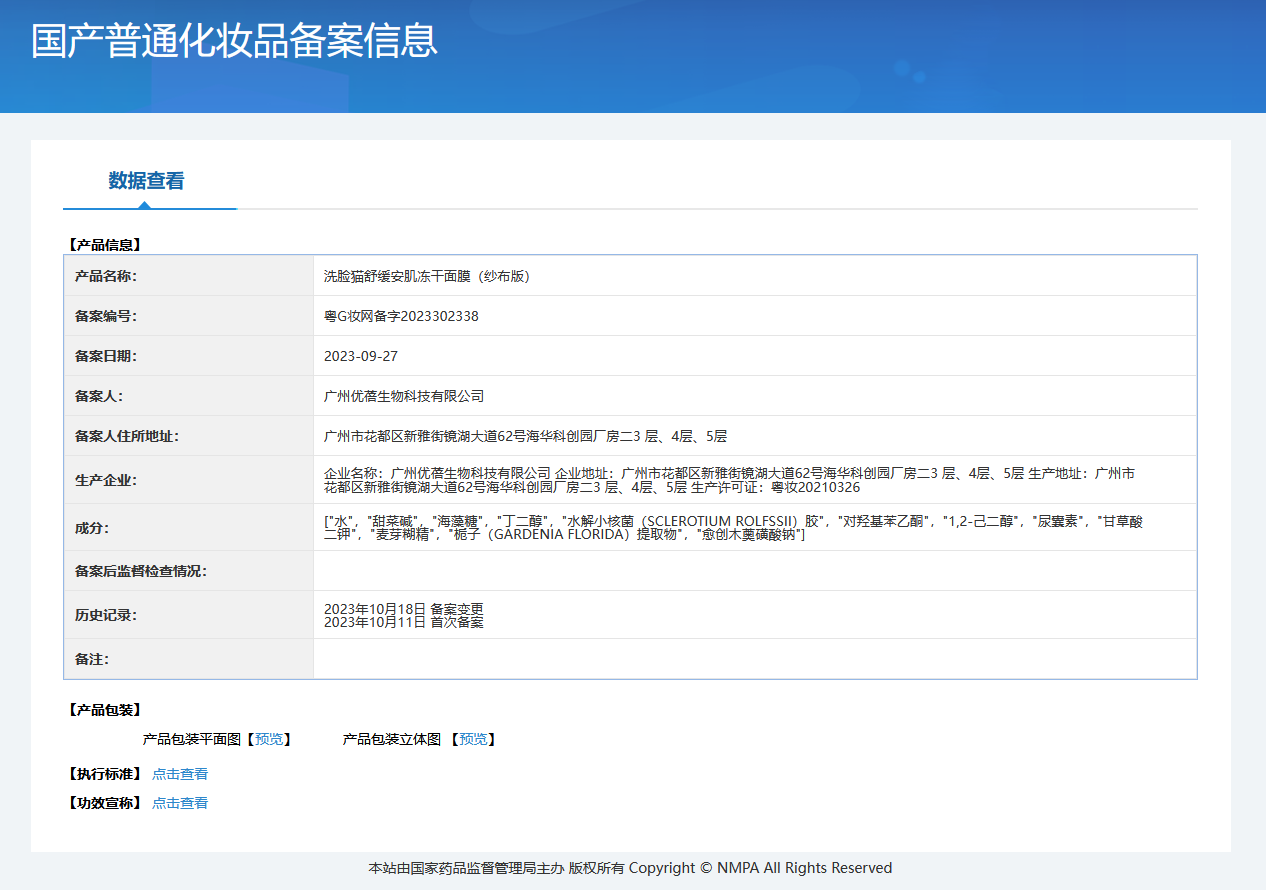1266x890 pixels.
Task: Click the 【产品包装】 section heading
Action: coord(105,710)
